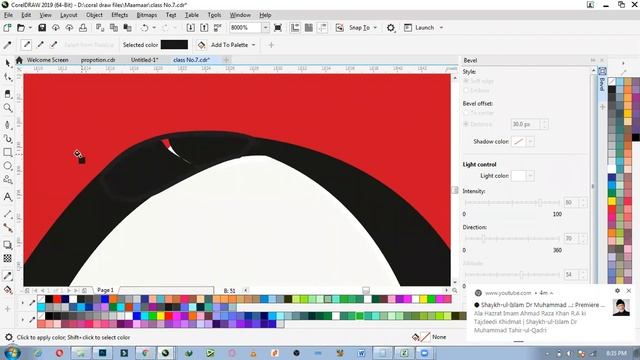
Task: Select the Emboss style radio button
Action: coord(466,90)
